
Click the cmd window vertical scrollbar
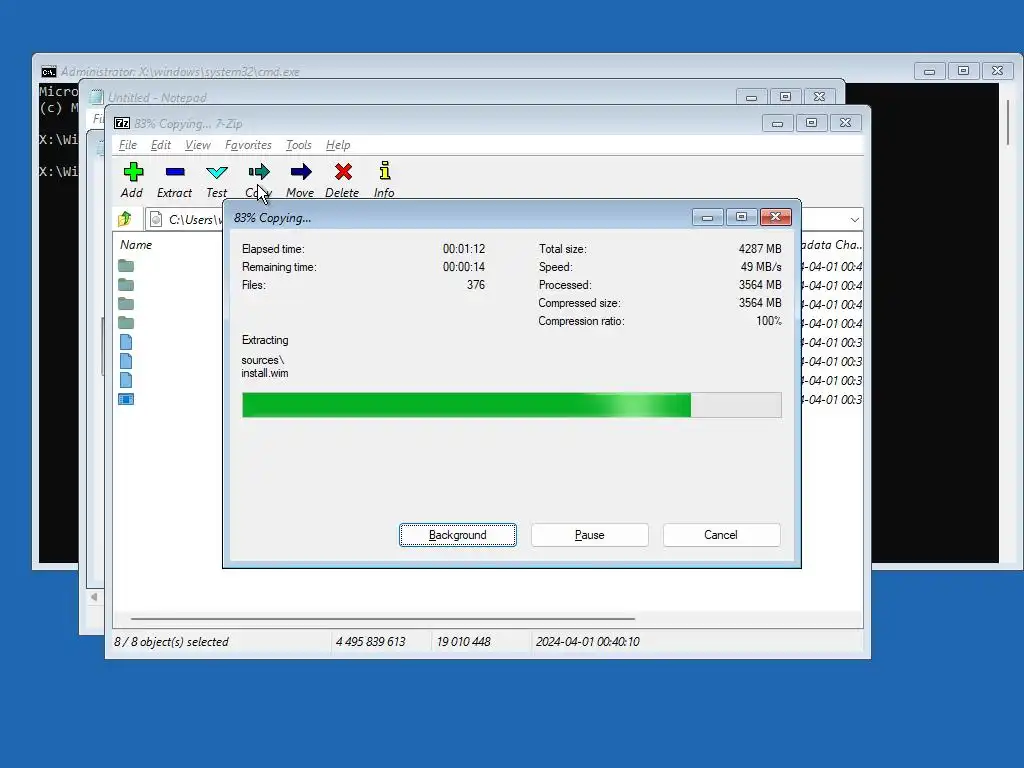coord(1008,122)
